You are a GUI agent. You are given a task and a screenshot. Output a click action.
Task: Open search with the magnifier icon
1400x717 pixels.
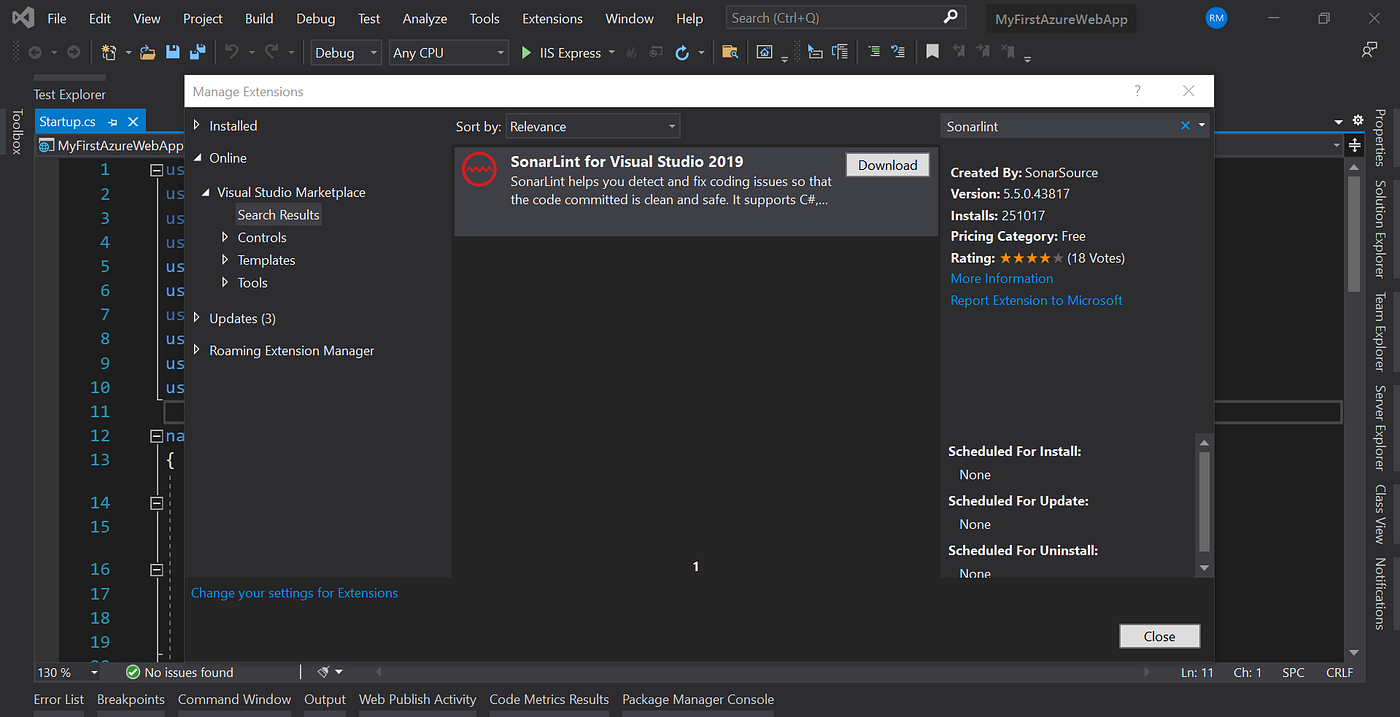pos(950,17)
